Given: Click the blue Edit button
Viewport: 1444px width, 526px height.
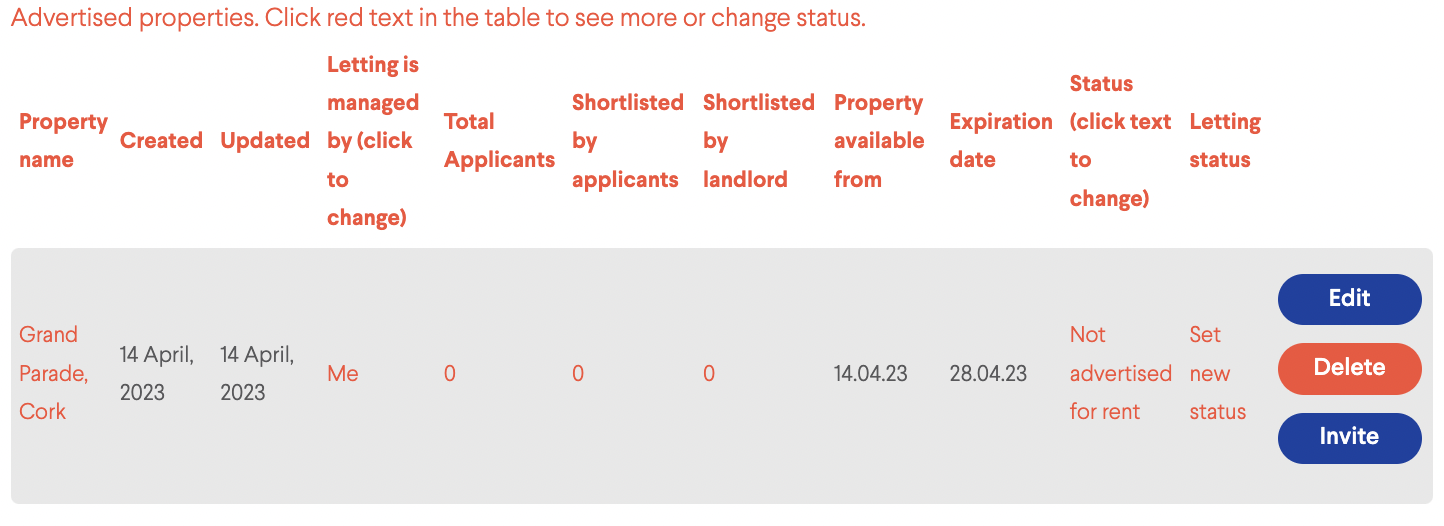Looking at the screenshot, I should point(1349,299).
